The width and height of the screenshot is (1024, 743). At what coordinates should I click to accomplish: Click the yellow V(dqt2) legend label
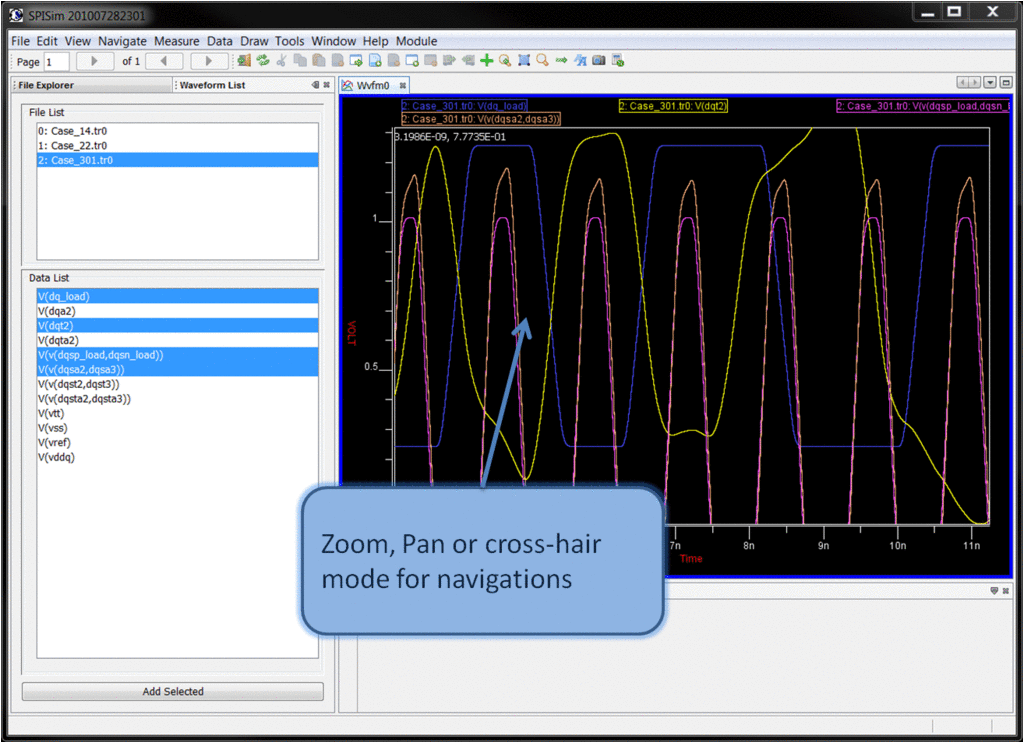[672, 106]
